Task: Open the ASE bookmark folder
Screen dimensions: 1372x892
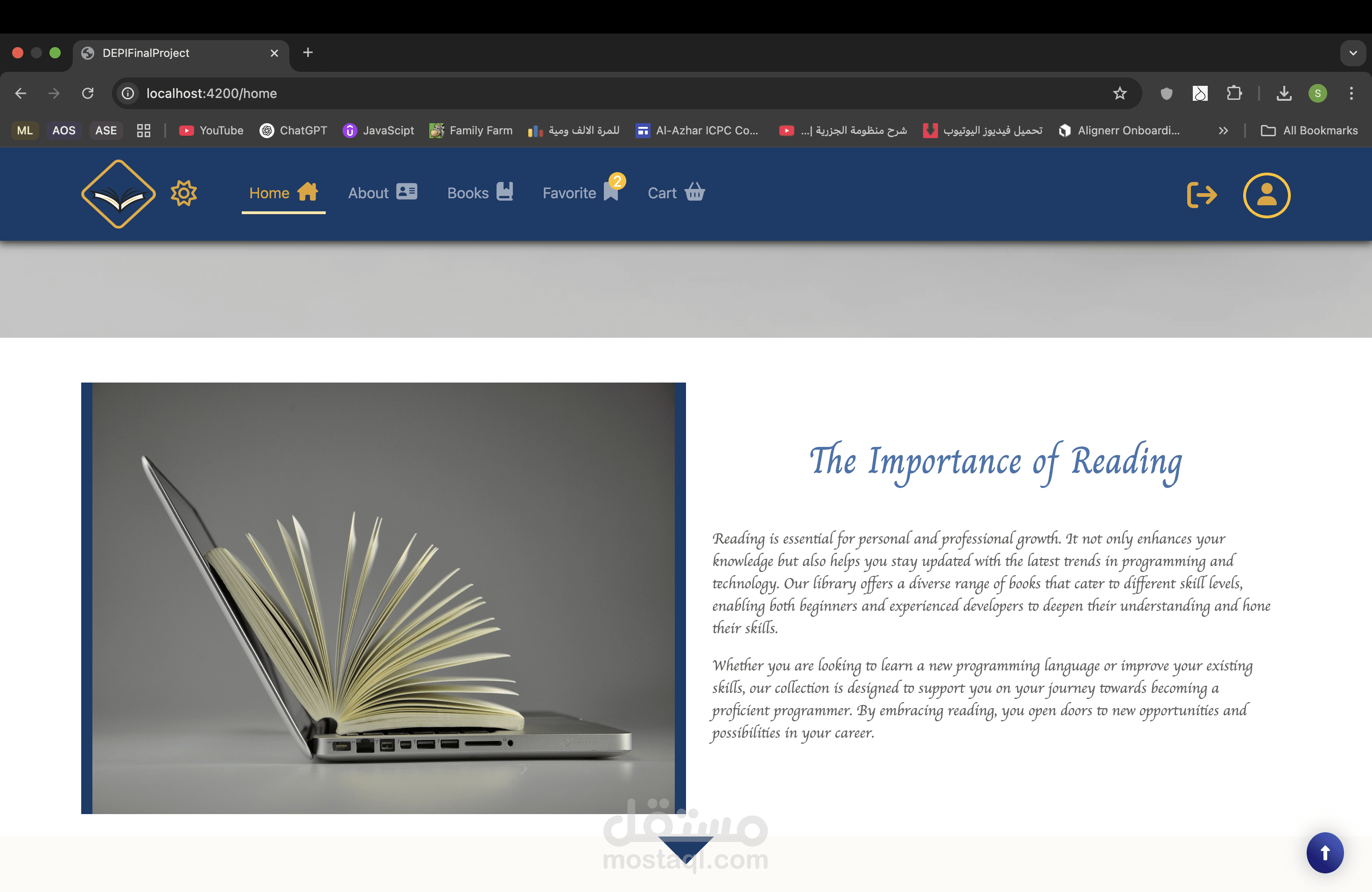Action: pos(106,130)
